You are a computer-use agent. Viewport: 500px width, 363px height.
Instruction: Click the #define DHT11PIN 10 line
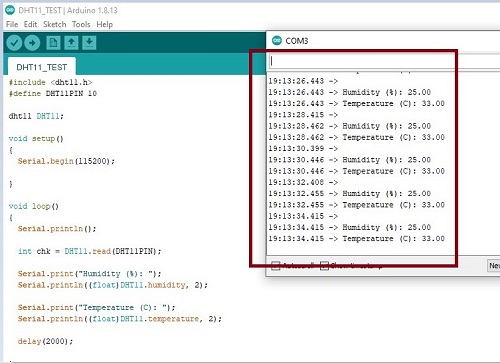click(53, 94)
